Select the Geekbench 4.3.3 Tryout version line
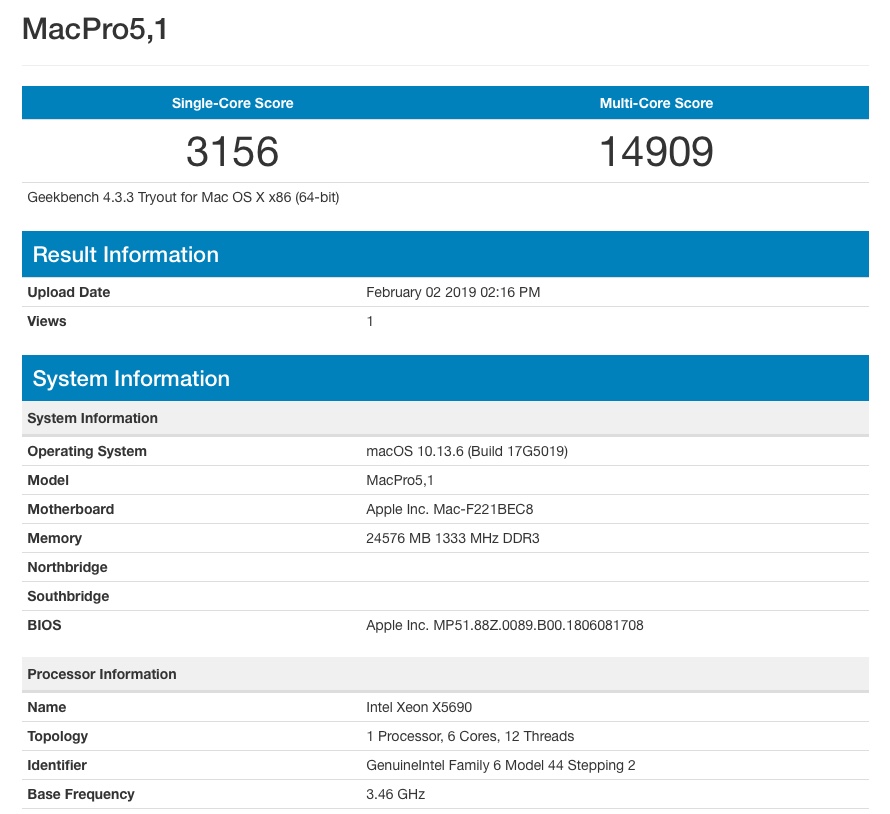The width and height of the screenshot is (890, 814). tap(183, 198)
